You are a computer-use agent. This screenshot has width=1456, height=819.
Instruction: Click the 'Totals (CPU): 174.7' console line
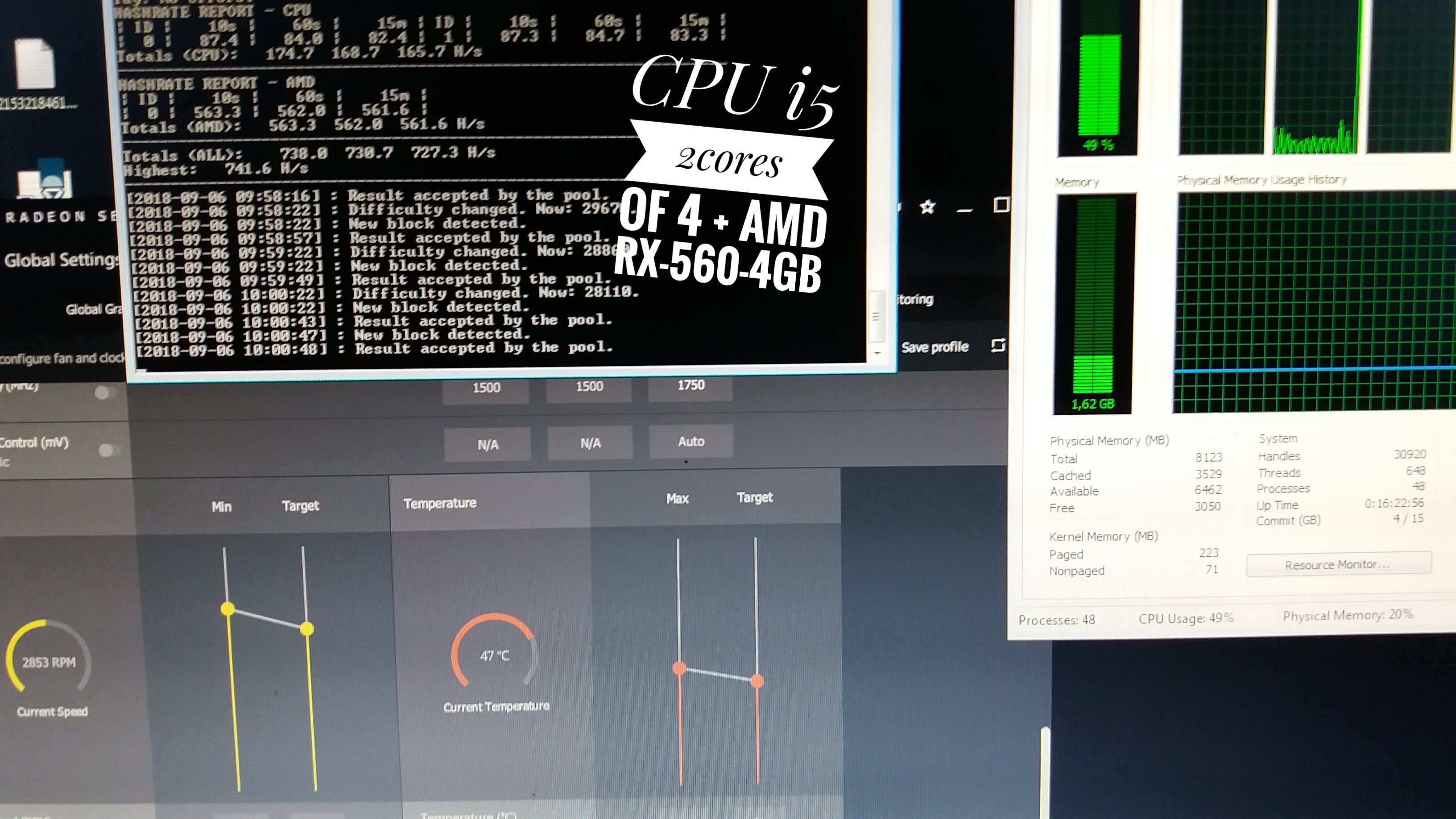[299, 54]
